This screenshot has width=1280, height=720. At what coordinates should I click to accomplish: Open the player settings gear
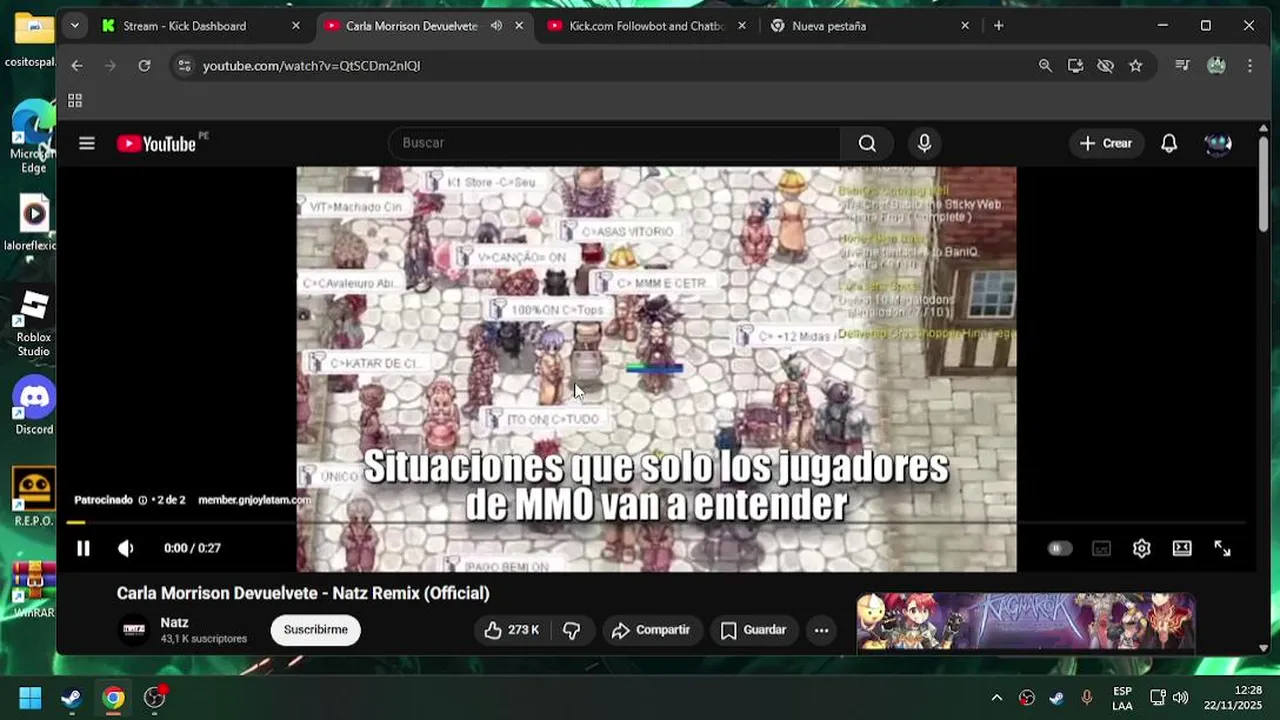pyautogui.click(x=1142, y=548)
